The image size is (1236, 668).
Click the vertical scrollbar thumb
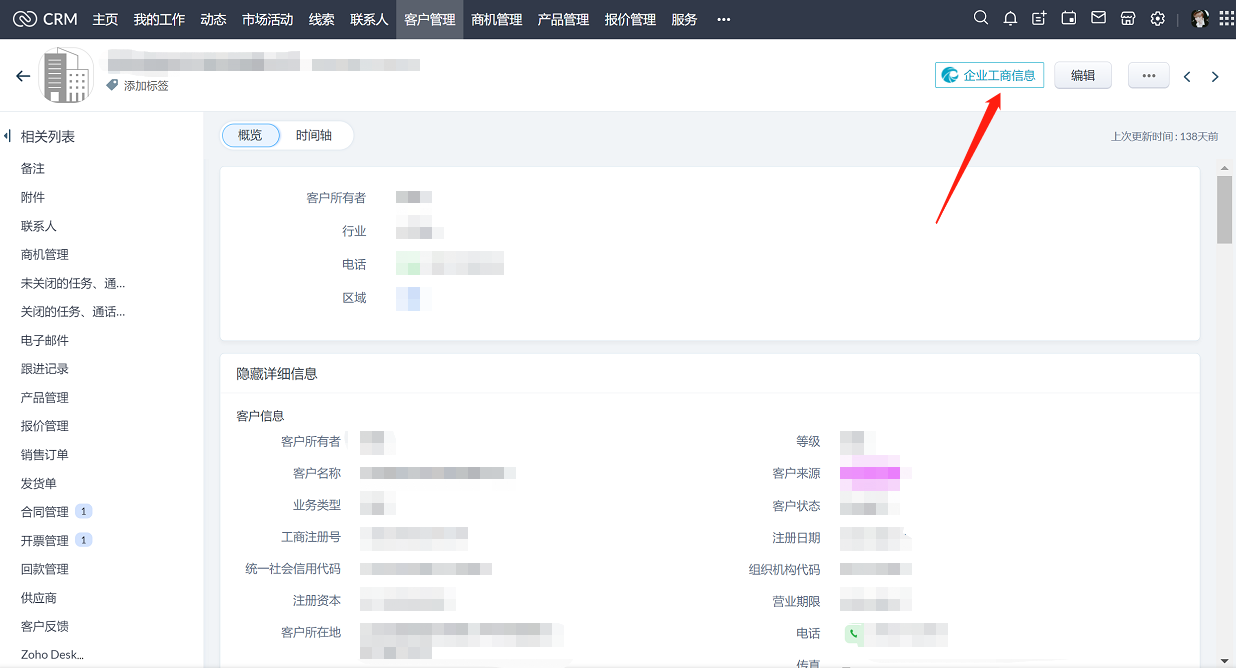pos(1224,209)
